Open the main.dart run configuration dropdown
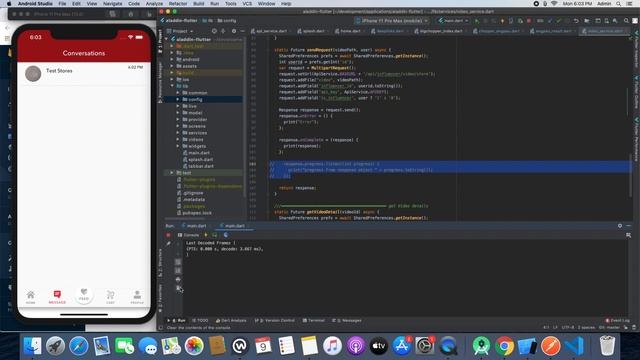Screen dimensions: 640x360 [x=453, y=20]
